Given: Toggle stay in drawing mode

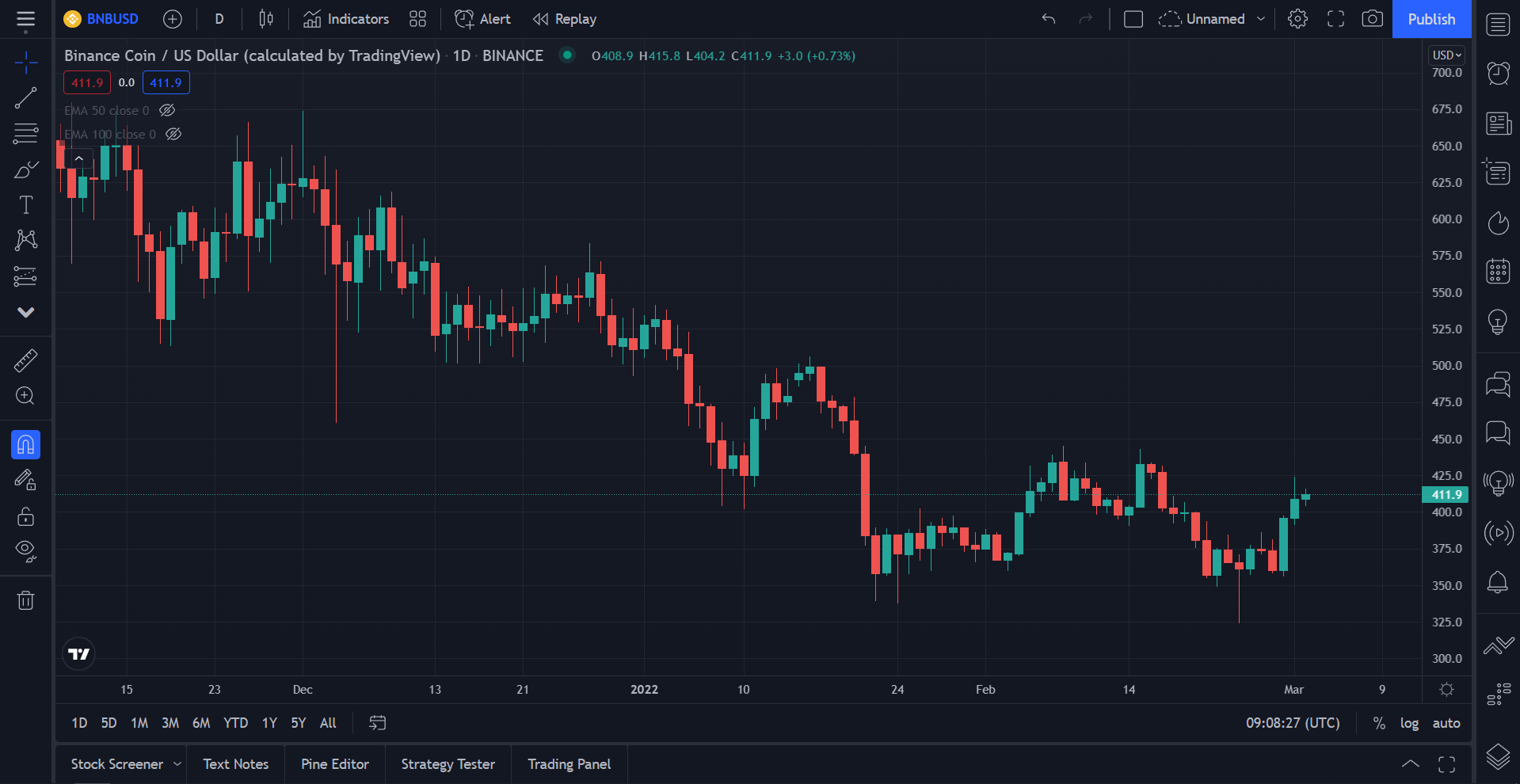Looking at the screenshot, I should point(25,480).
